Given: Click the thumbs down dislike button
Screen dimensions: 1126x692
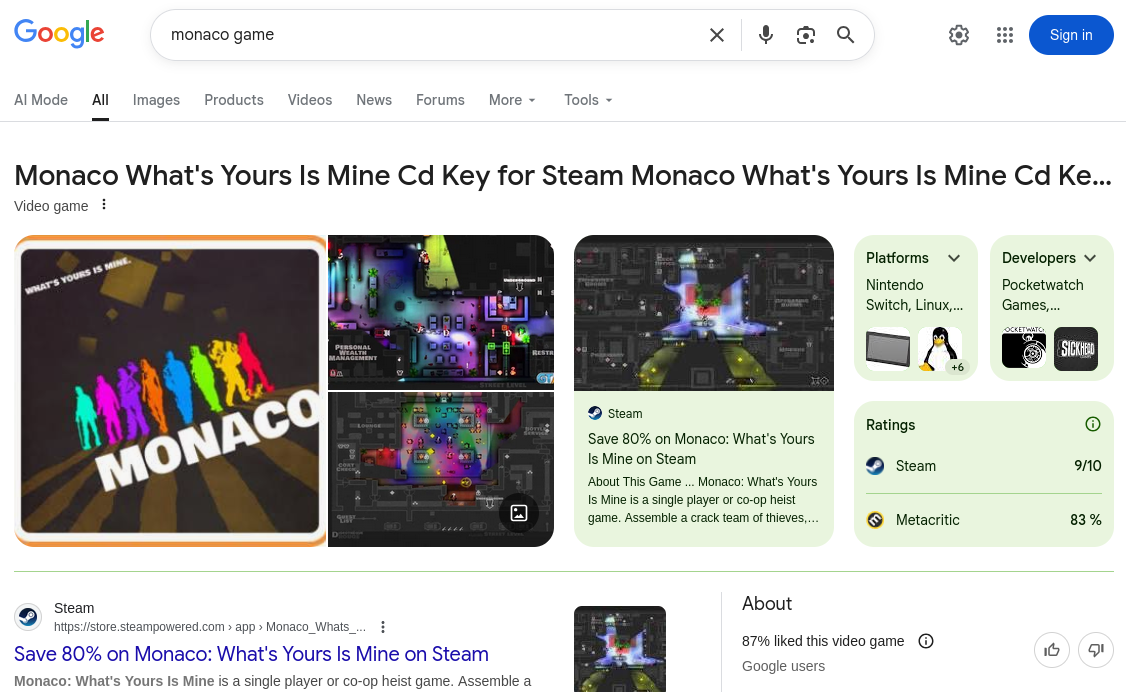Looking at the screenshot, I should coord(1096,650).
